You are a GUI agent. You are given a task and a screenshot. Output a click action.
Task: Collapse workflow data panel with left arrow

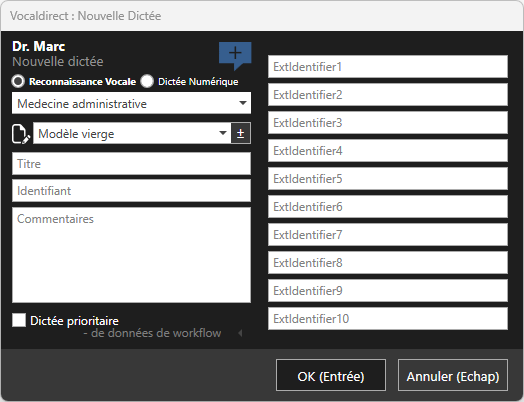click(240, 333)
